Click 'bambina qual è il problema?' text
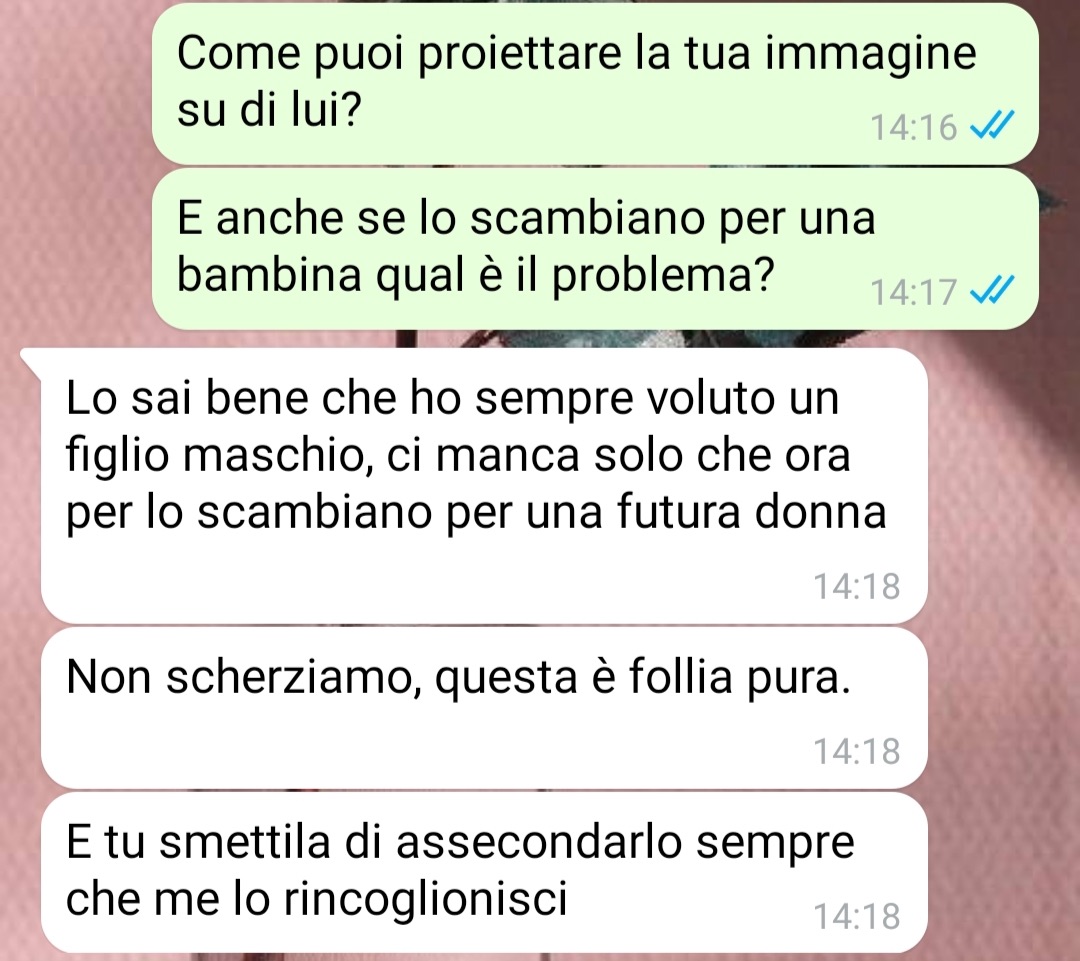 475,274
